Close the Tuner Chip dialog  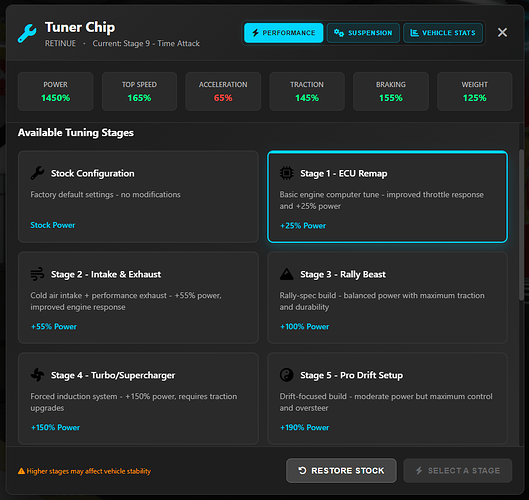(x=502, y=32)
